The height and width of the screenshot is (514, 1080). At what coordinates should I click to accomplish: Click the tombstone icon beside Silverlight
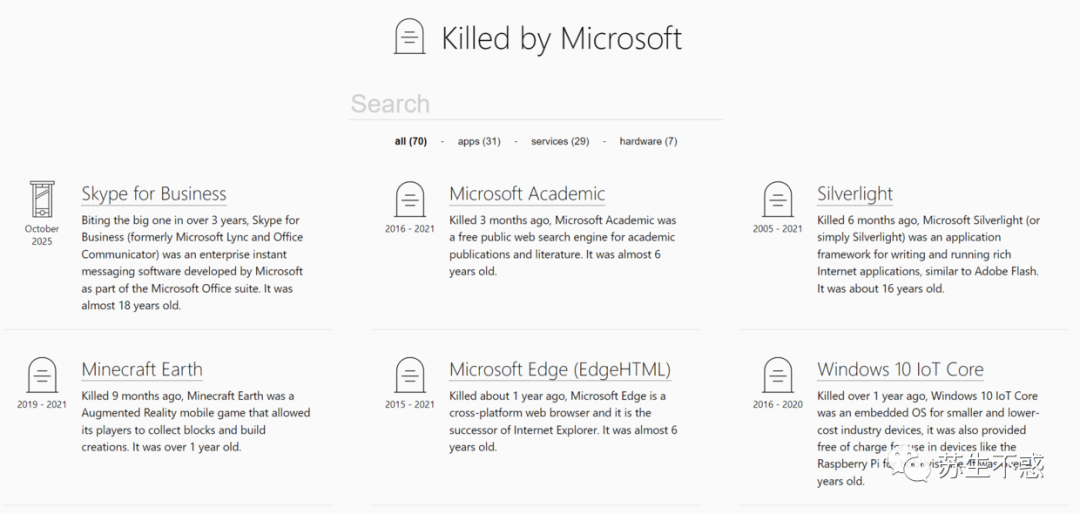tap(778, 200)
